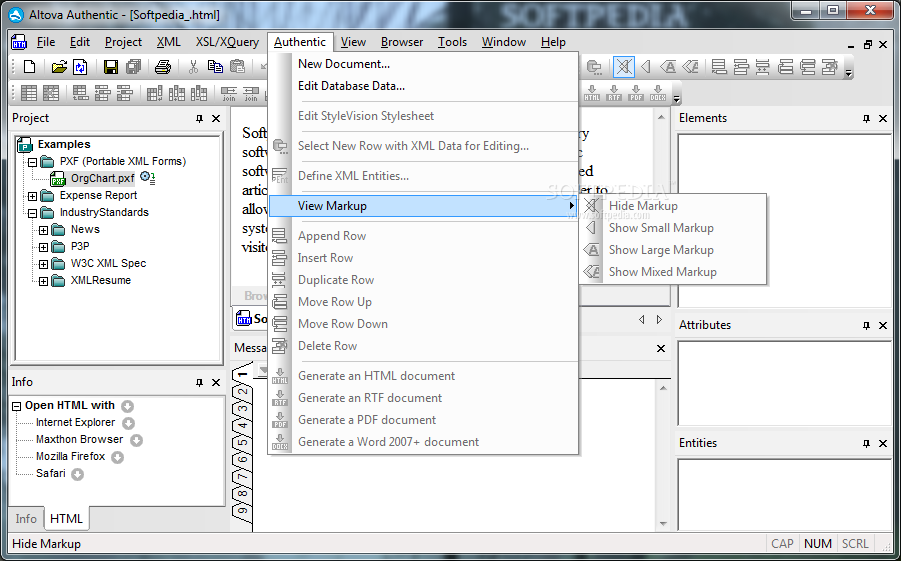Toggle Show Small Markup toolbar button
Viewport: 901px width, 561px height.
(x=646, y=67)
